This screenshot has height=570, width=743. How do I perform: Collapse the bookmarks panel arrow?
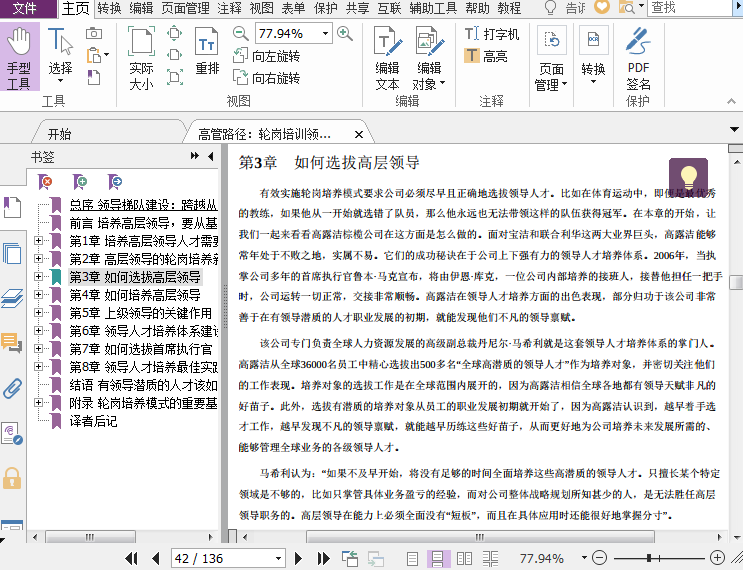point(210,156)
